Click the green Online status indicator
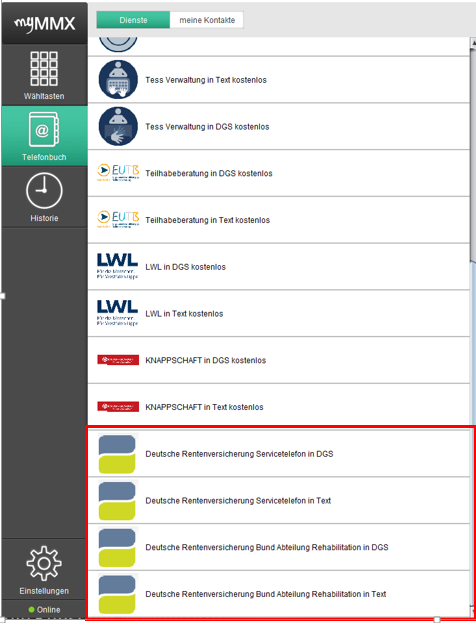 pos(32,609)
